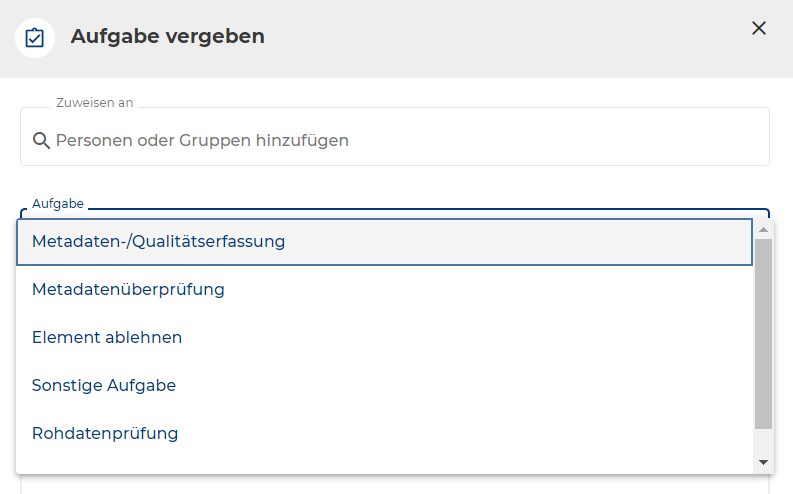The image size is (793, 494).
Task: Select Metadaten-/Qualitätserfassung from the list
Action: point(158,242)
